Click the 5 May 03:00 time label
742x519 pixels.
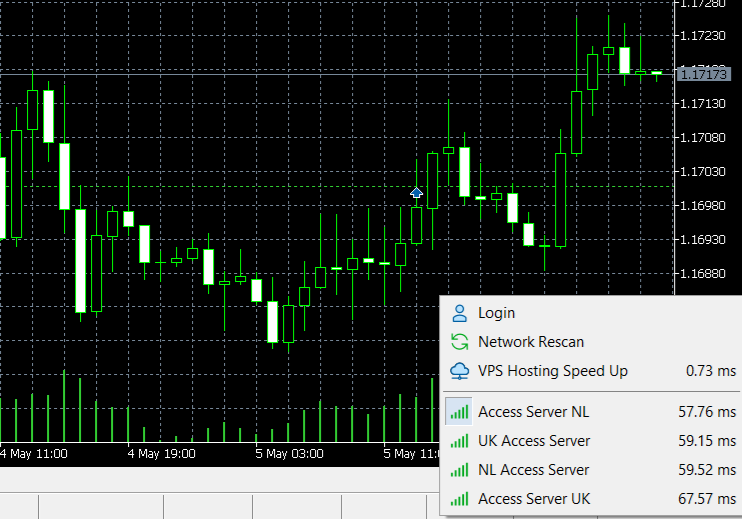pos(289,454)
